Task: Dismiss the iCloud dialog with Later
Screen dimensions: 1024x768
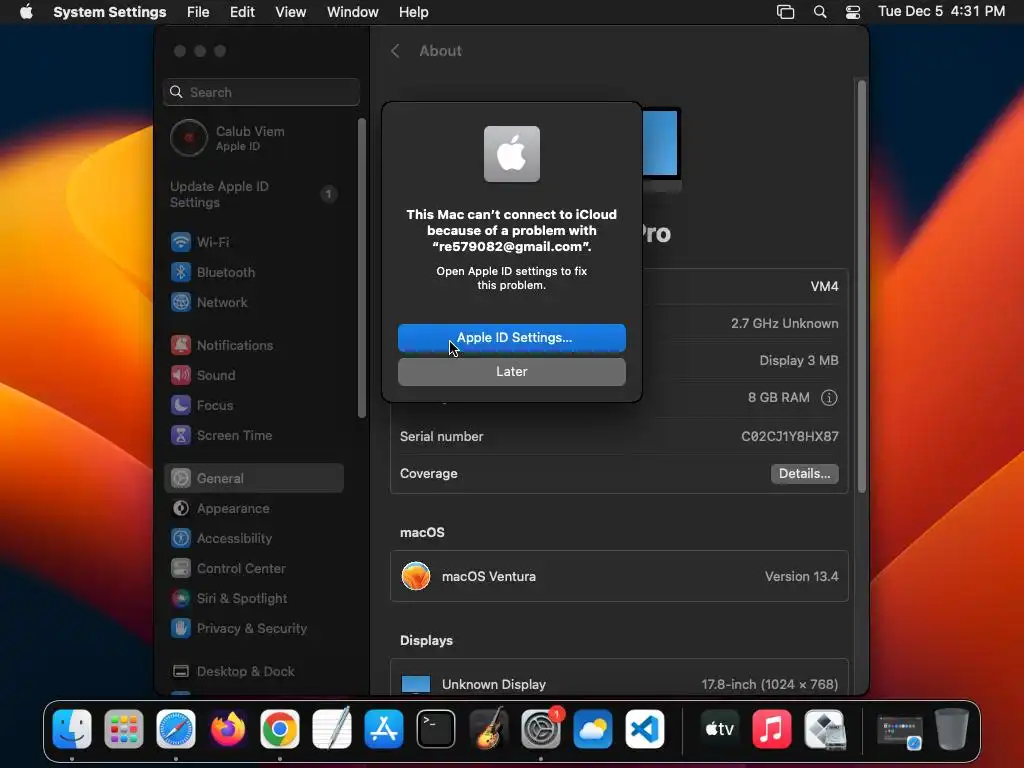Action: click(511, 372)
